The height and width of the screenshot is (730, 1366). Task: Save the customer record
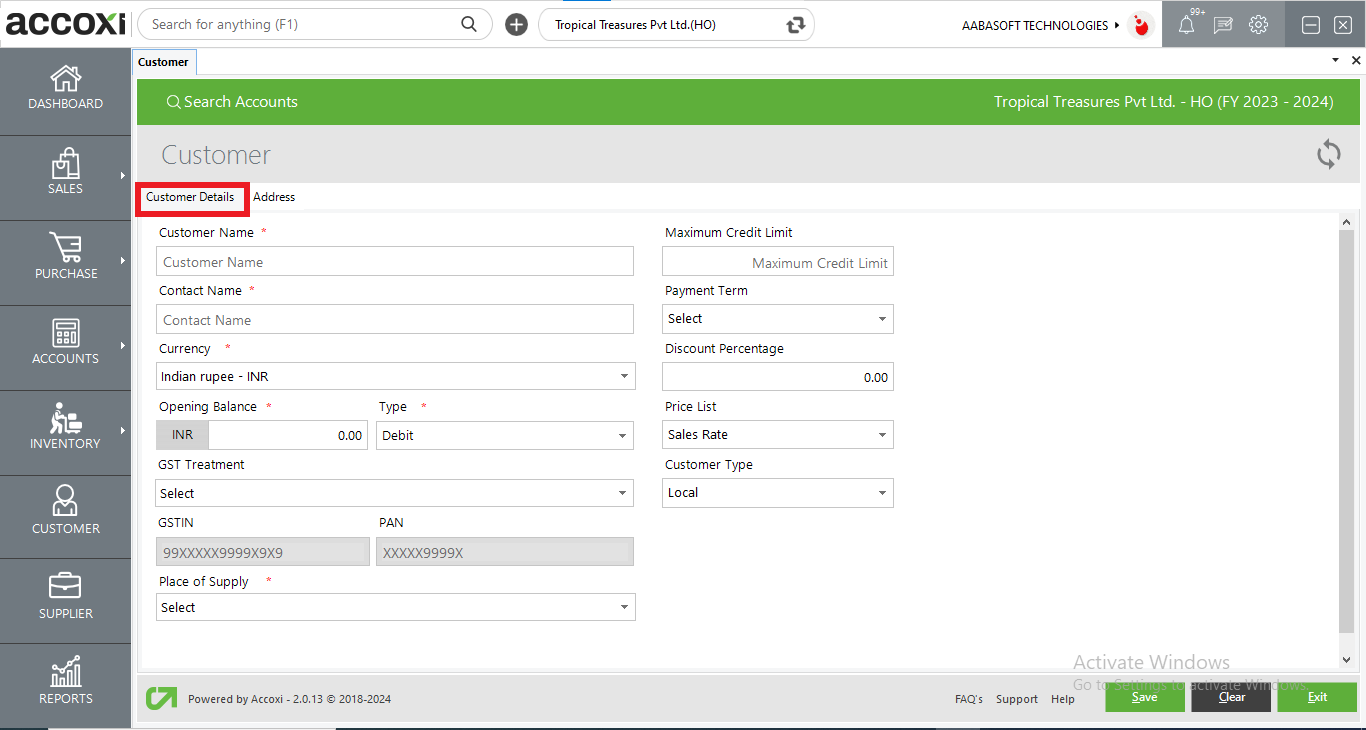tap(1144, 697)
